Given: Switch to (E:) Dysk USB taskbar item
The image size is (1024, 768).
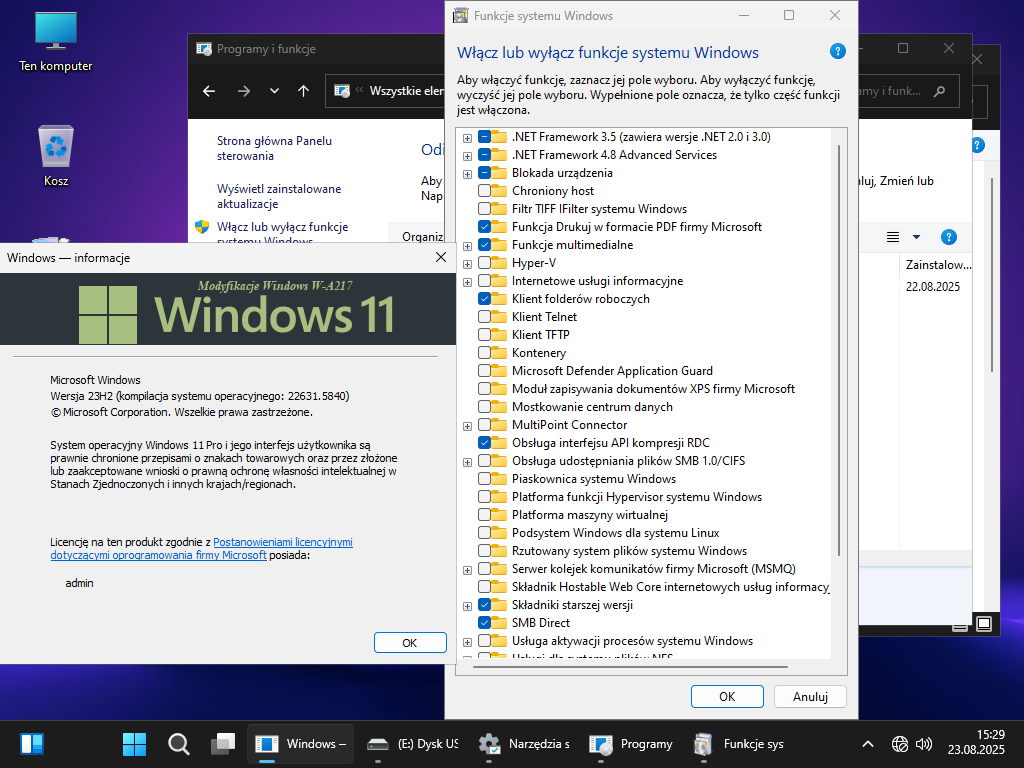Looking at the screenshot, I should 412,744.
